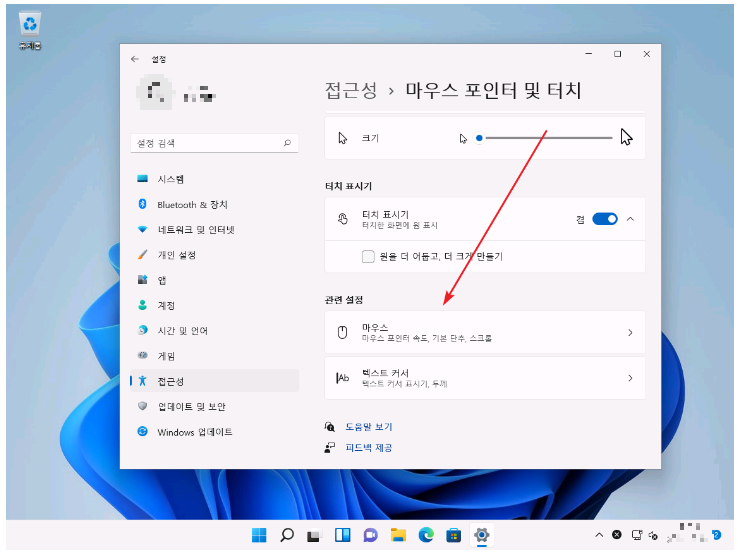Click the user profile avatar

[x=154, y=92]
